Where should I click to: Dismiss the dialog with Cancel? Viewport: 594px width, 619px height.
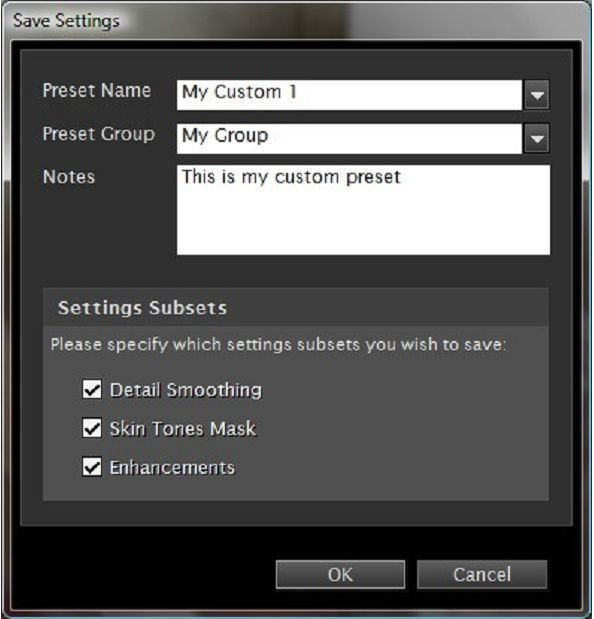pyautogui.click(x=482, y=574)
